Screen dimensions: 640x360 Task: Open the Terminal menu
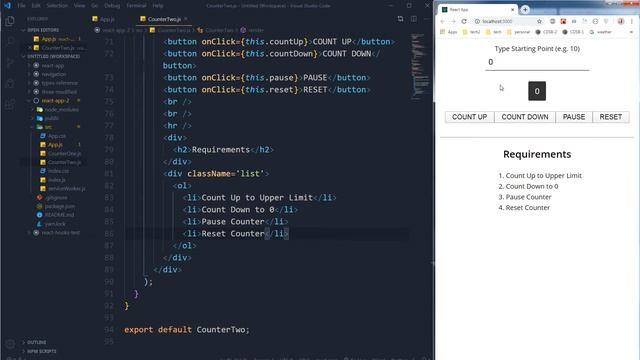click(136, 6)
